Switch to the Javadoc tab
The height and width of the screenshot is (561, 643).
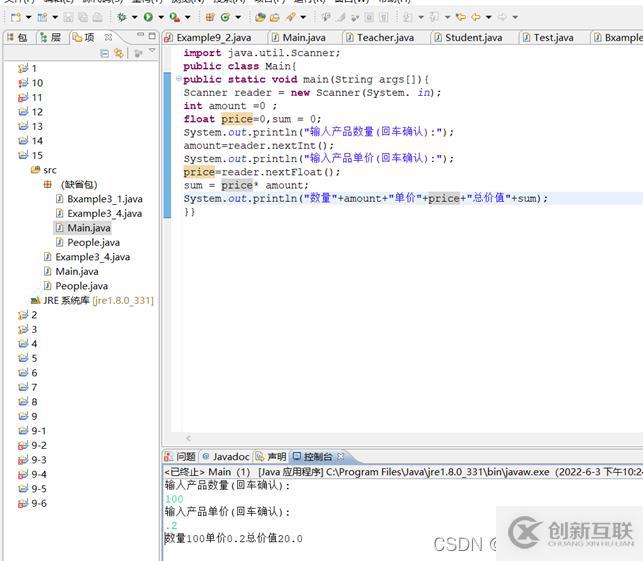[x=226, y=456]
